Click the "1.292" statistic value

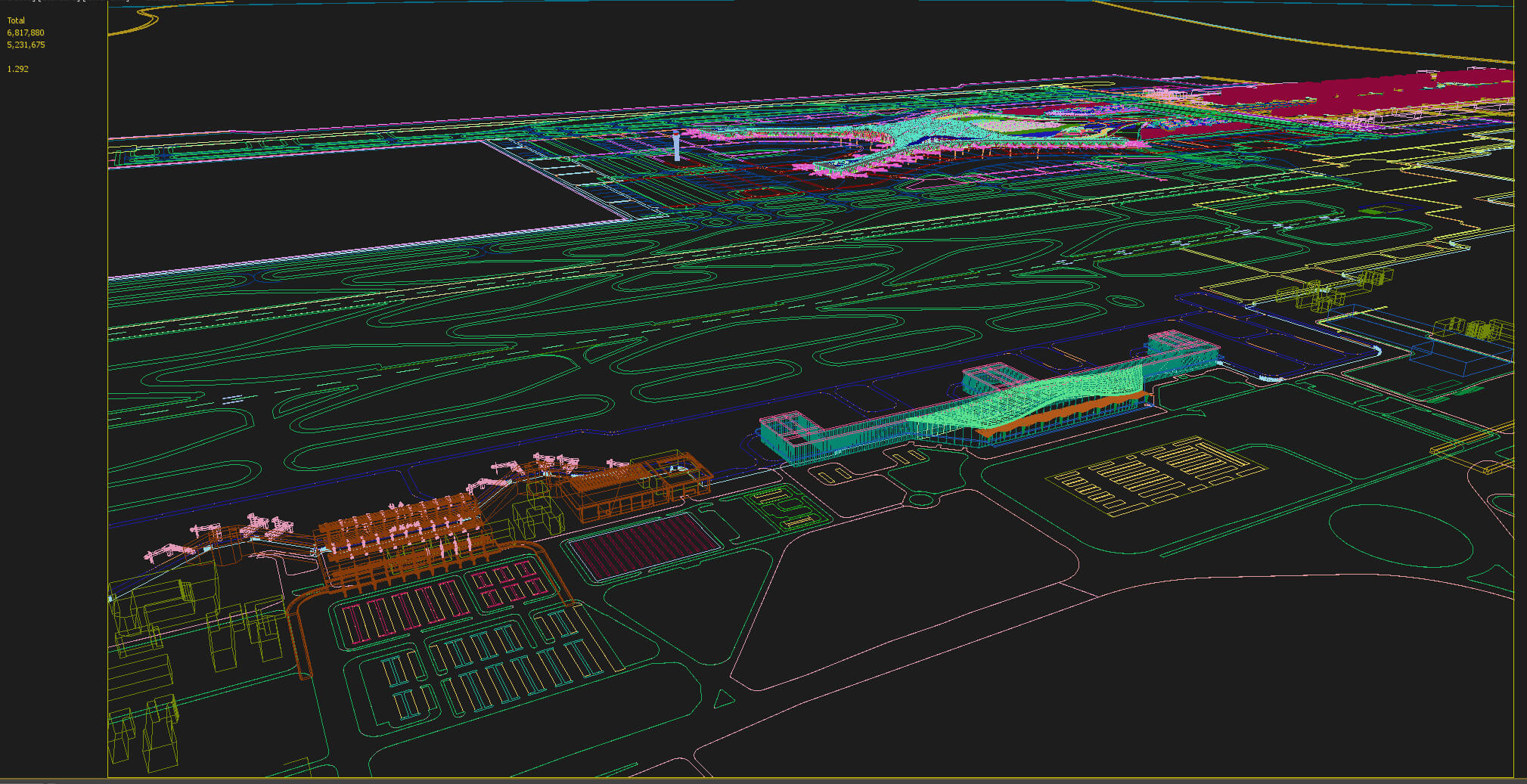(17, 69)
